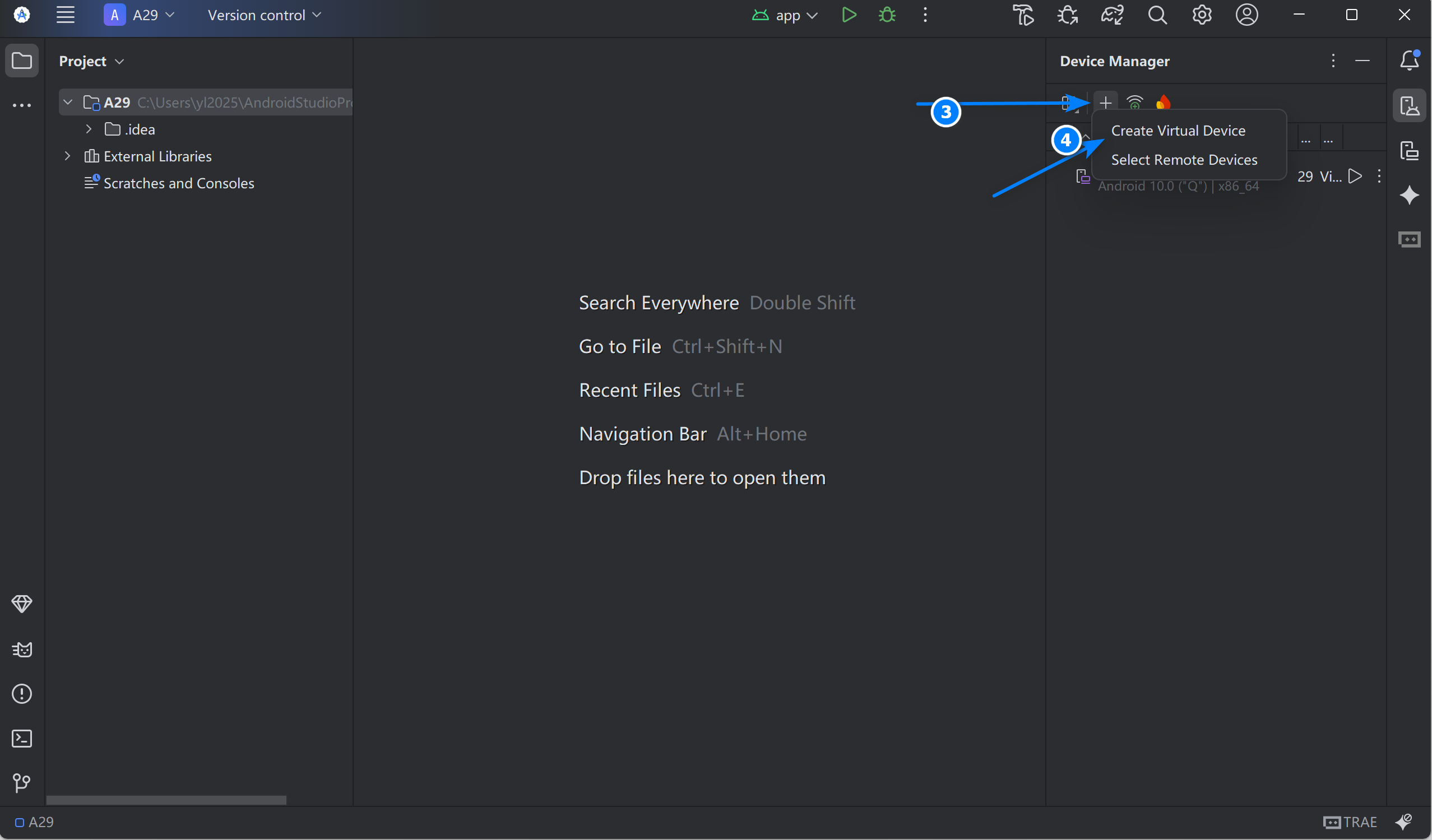Viewport: 1432px width, 840px height.
Task: Open the Running Devices panel
Action: 1409,151
